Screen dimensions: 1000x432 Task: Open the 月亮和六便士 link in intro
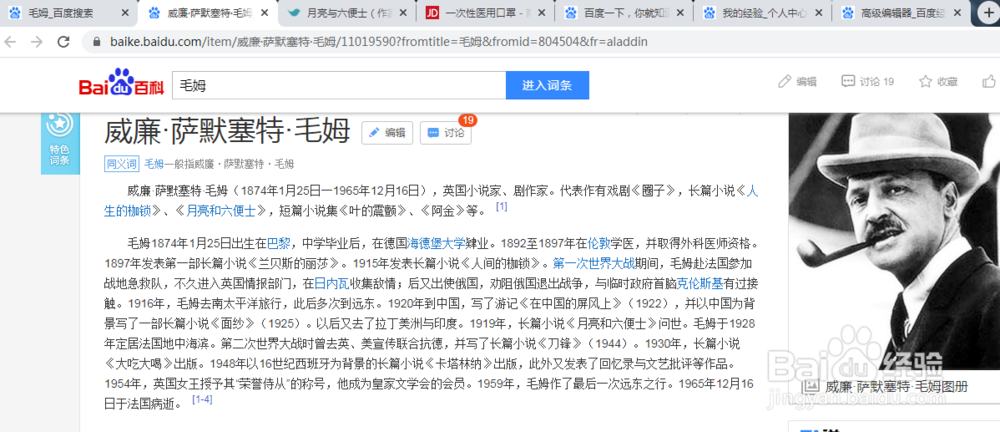(221, 211)
